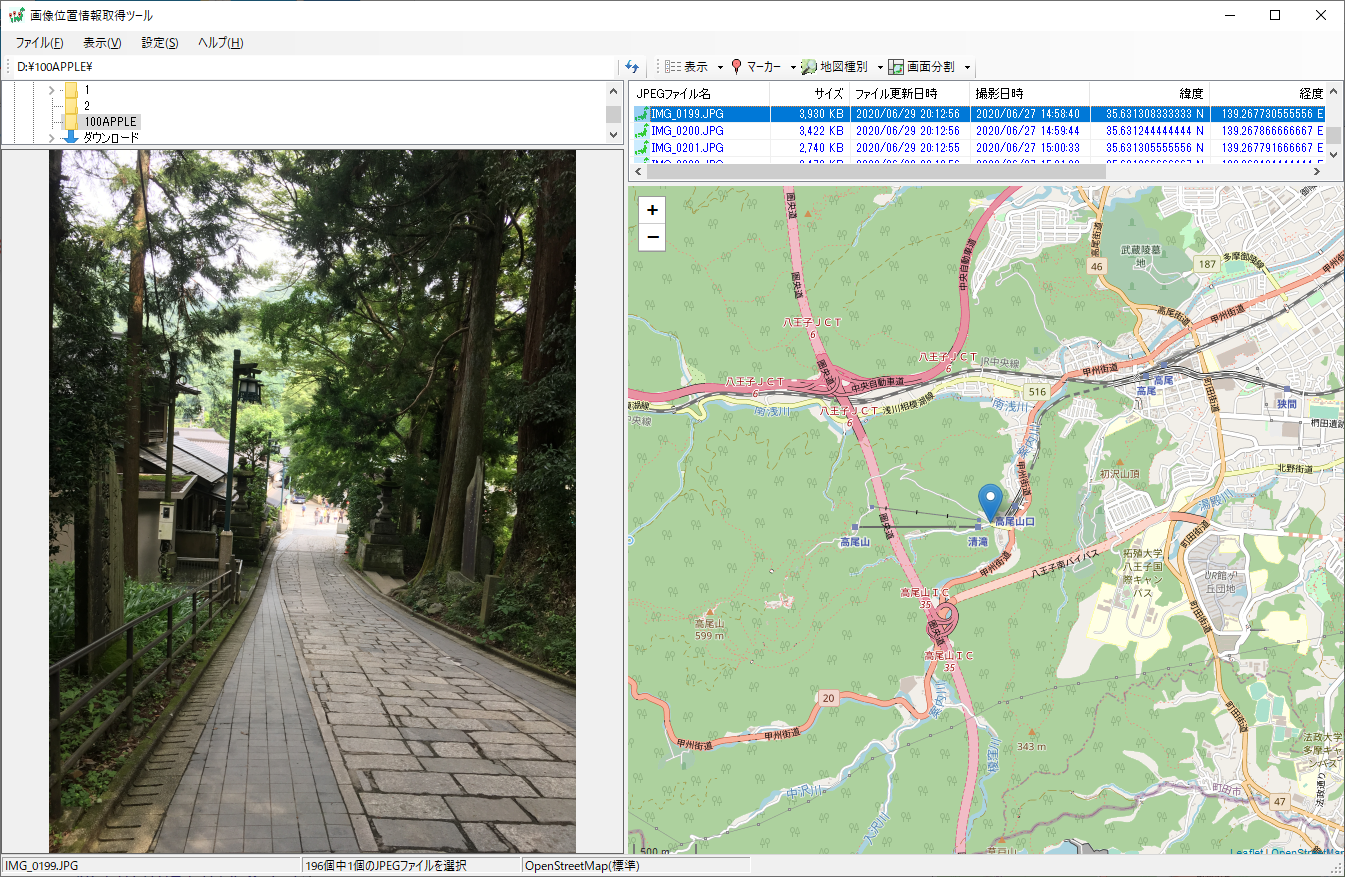Viewport: 1345px width, 877px height.
Task: Click the route 516 shield on the map
Action: tap(1037, 393)
